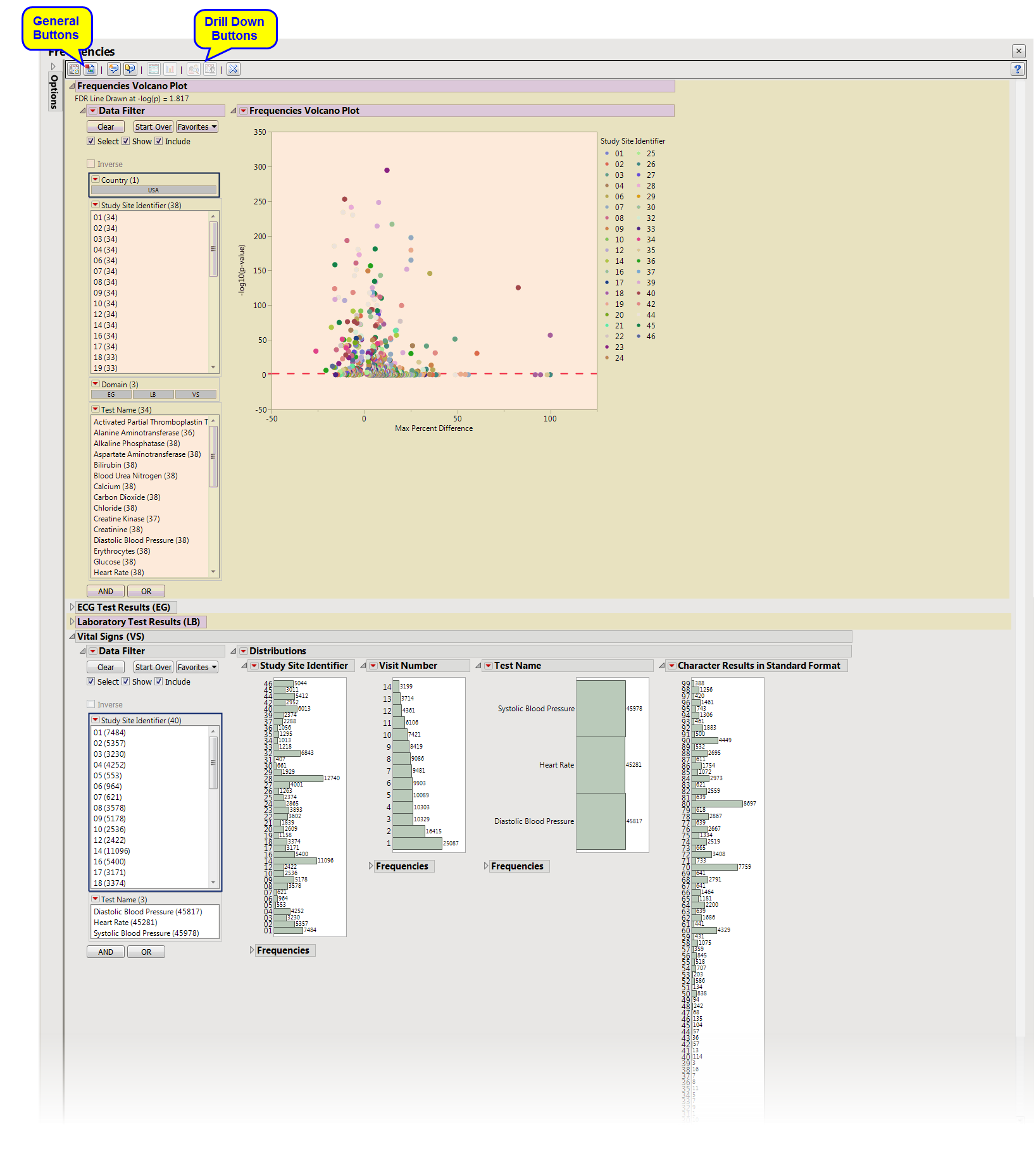1036x1151 pixels.
Task: Click the view-notes speech bubble document icon
Action: pos(130,70)
